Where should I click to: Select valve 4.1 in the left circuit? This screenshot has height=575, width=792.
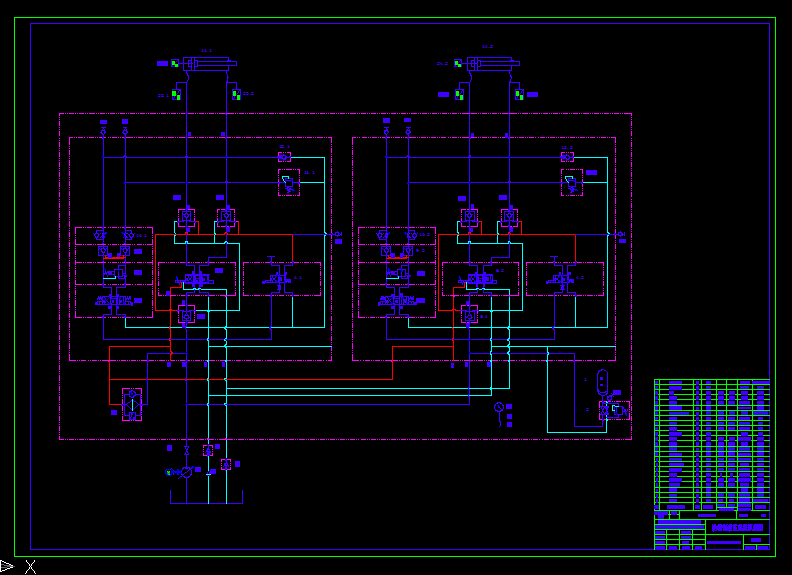pos(282,278)
